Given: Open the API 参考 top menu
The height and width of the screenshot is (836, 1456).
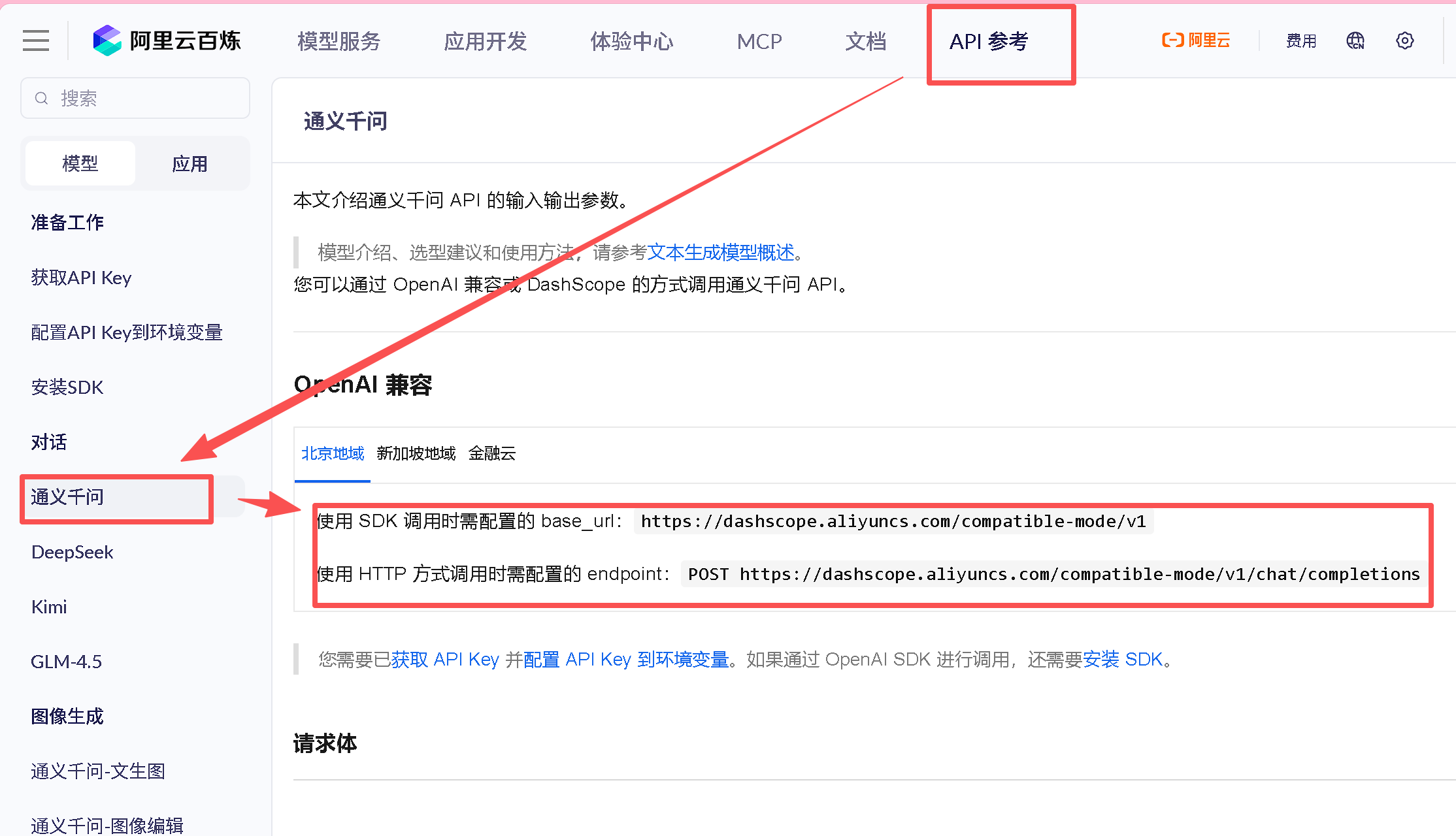Looking at the screenshot, I should click(x=988, y=42).
